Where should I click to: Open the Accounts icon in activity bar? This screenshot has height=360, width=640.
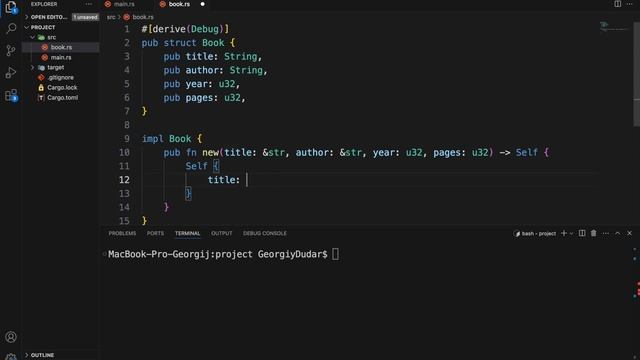11,337
